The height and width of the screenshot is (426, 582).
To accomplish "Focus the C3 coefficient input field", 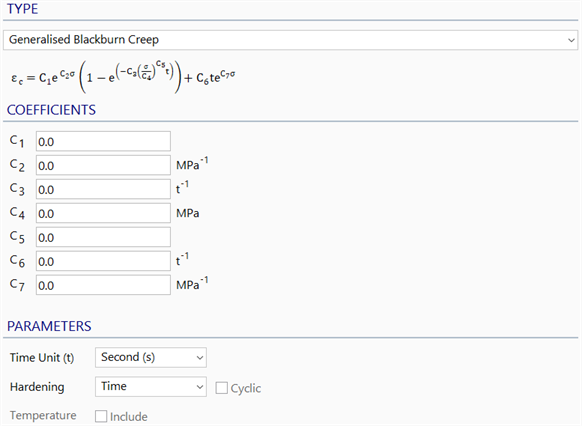I will click(103, 189).
